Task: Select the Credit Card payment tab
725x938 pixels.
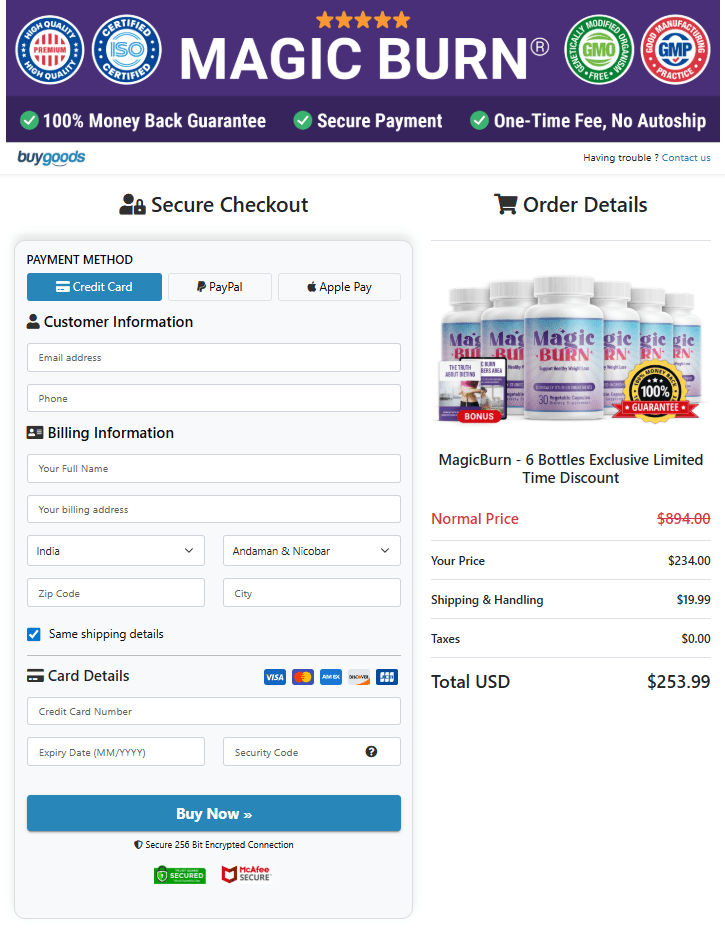Action: (x=94, y=287)
